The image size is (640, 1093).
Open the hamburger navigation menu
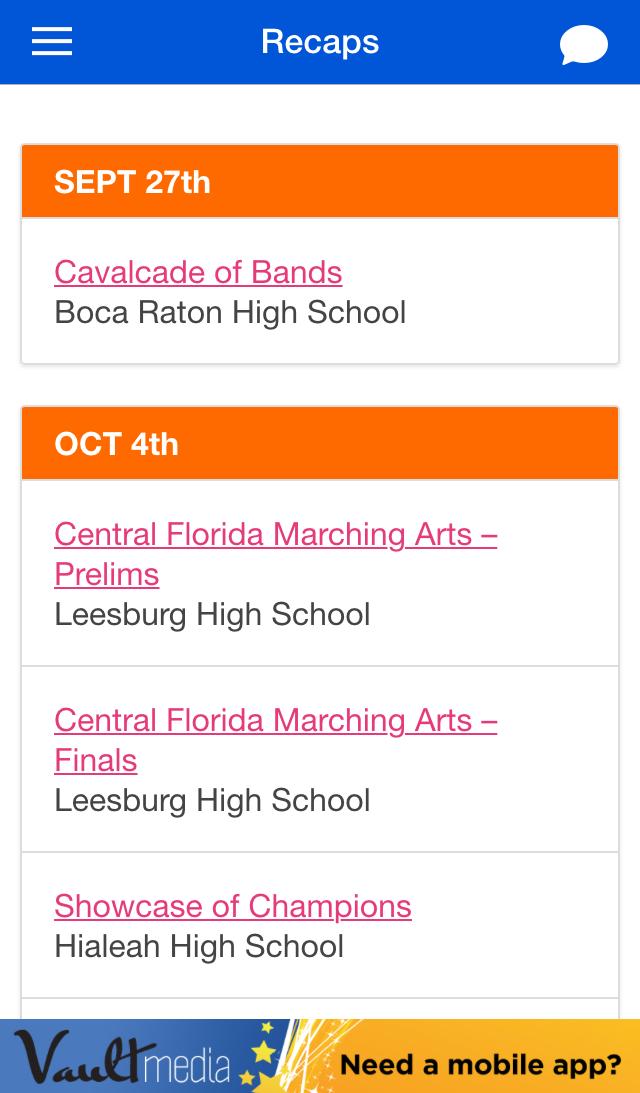tap(52, 42)
